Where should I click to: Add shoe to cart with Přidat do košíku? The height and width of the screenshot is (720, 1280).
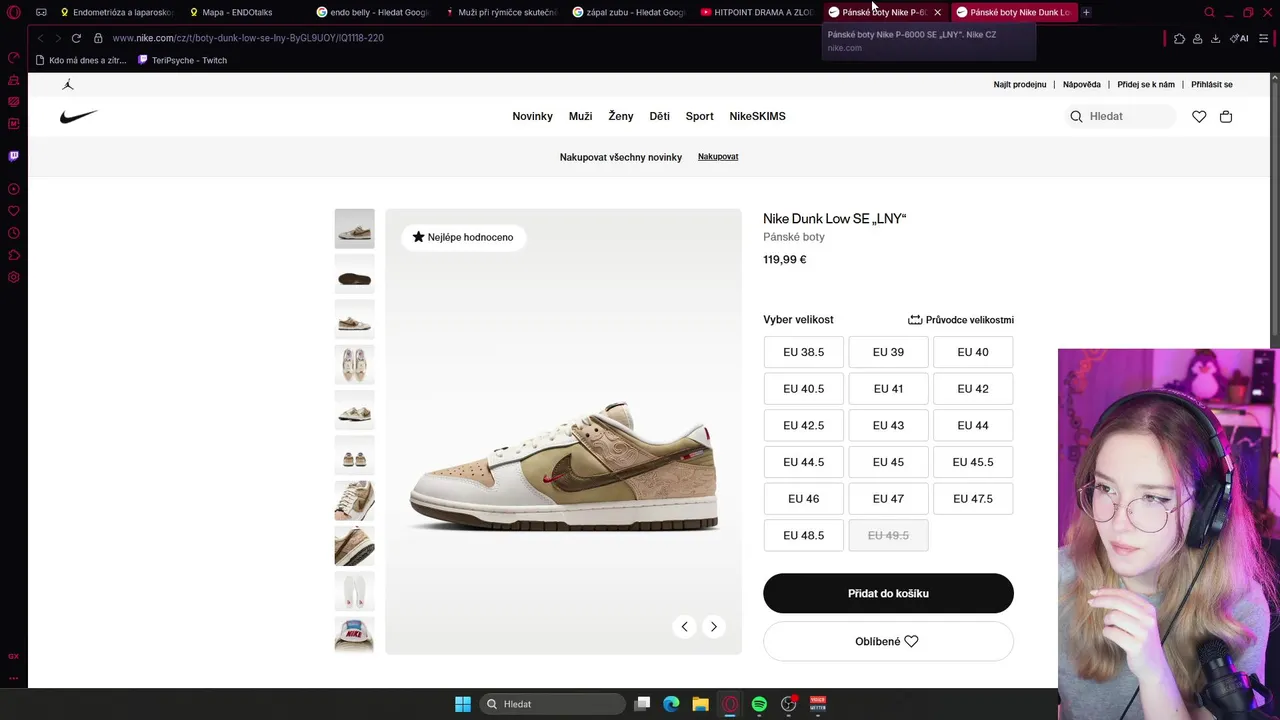[888, 593]
